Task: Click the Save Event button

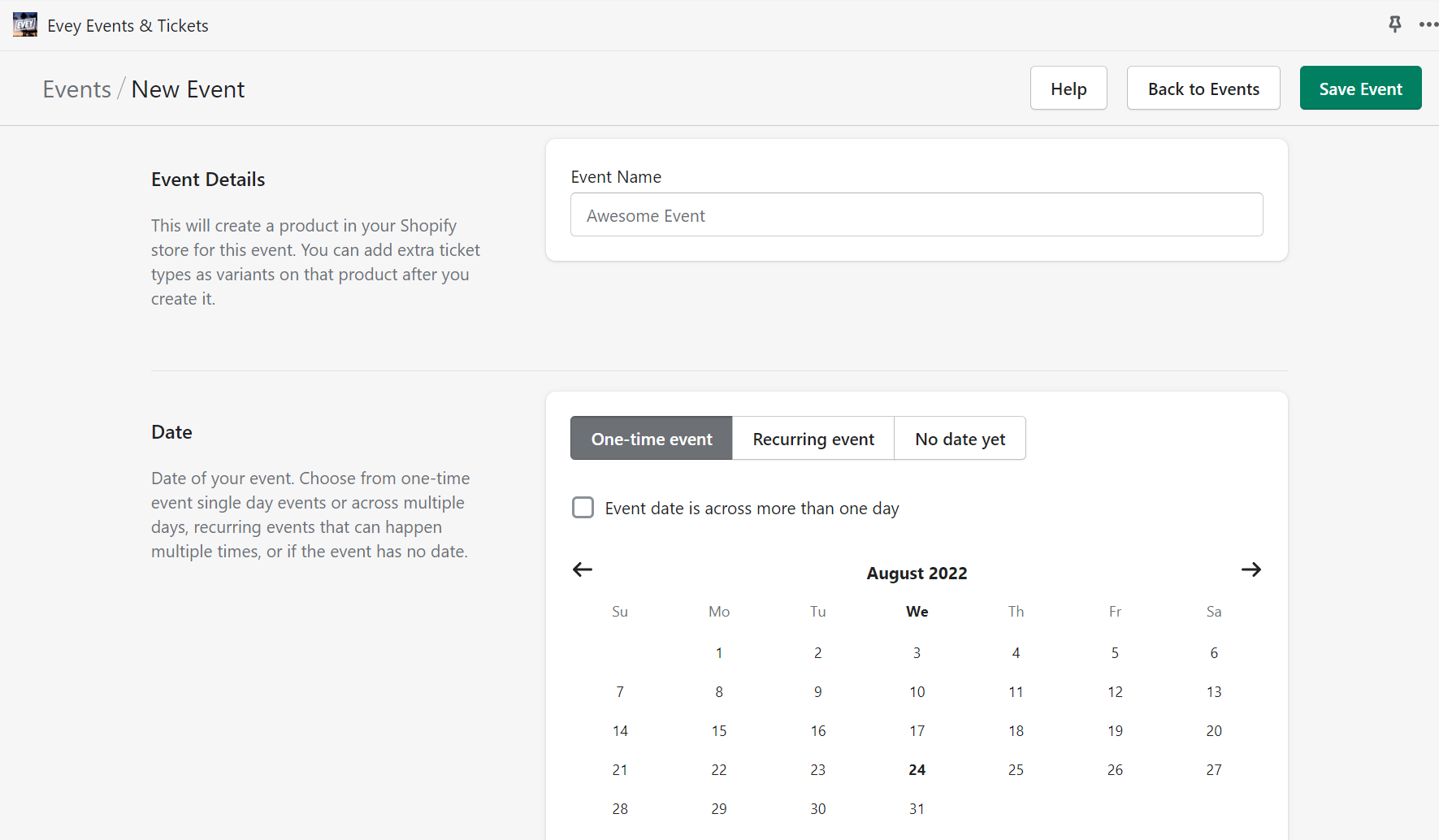Action: 1360,89
